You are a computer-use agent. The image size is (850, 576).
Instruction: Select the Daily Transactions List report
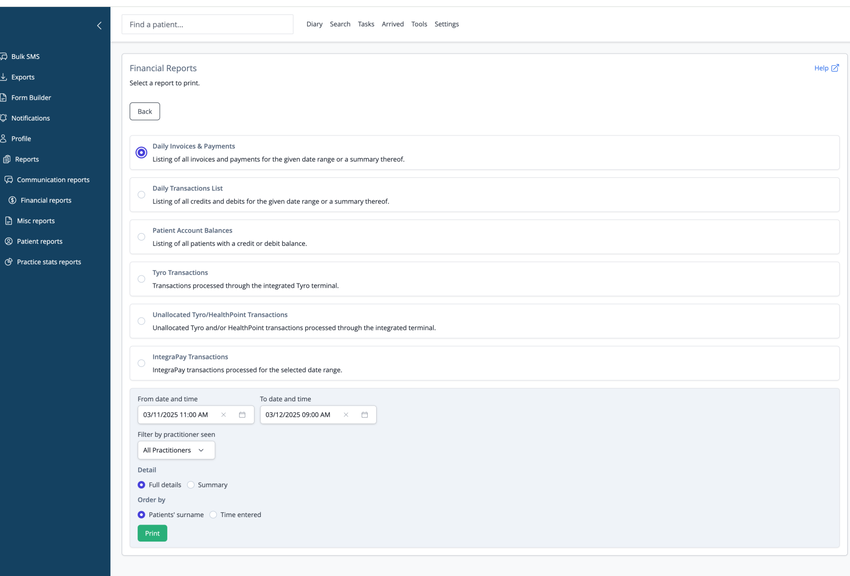[141, 195]
